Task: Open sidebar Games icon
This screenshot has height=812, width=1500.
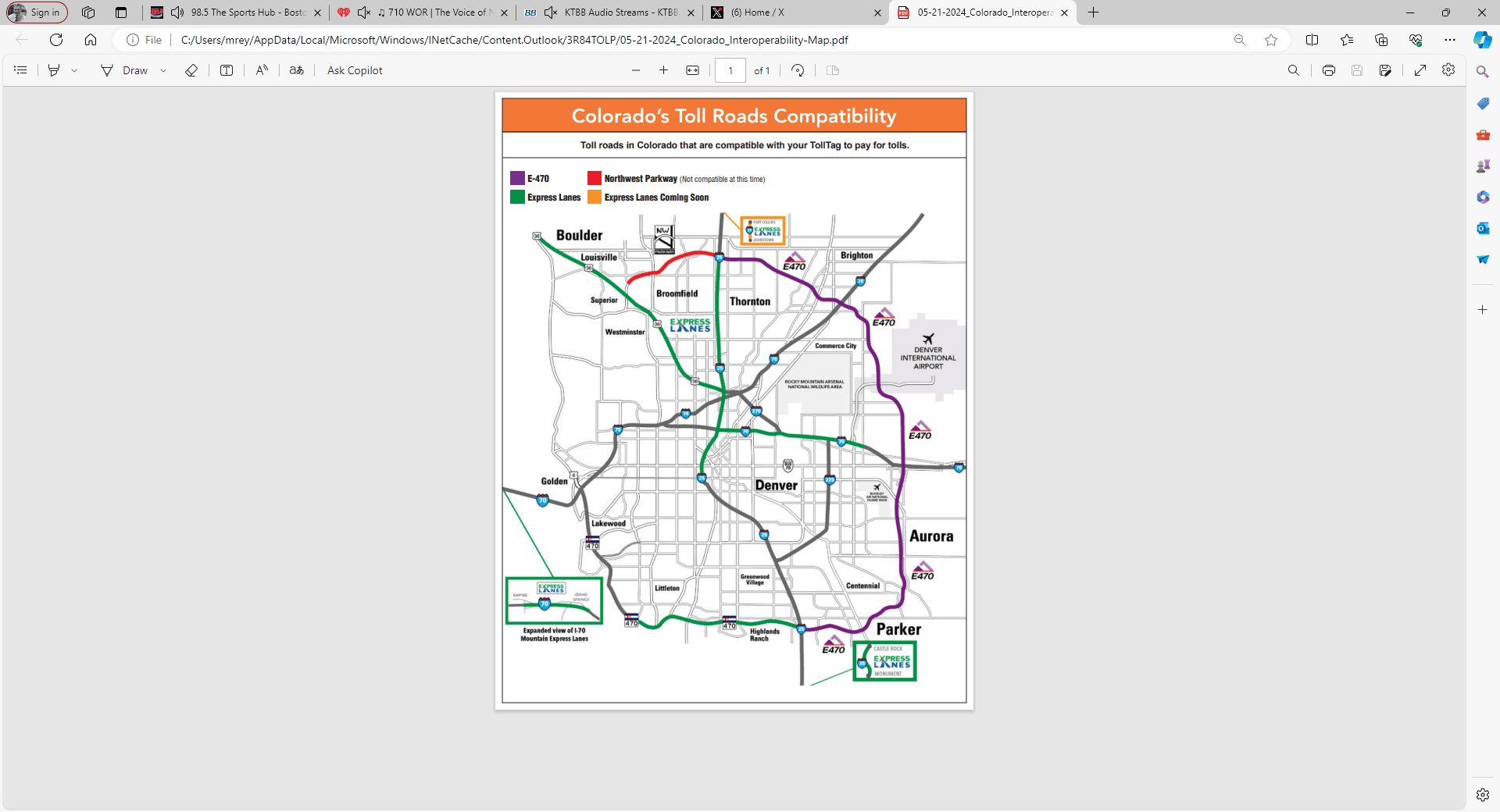Action: [x=1483, y=166]
